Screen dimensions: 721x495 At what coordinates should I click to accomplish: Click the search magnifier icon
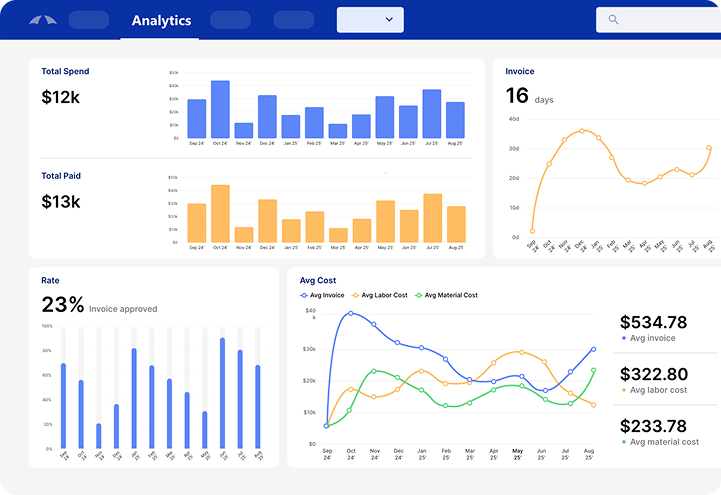[x=613, y=20]
